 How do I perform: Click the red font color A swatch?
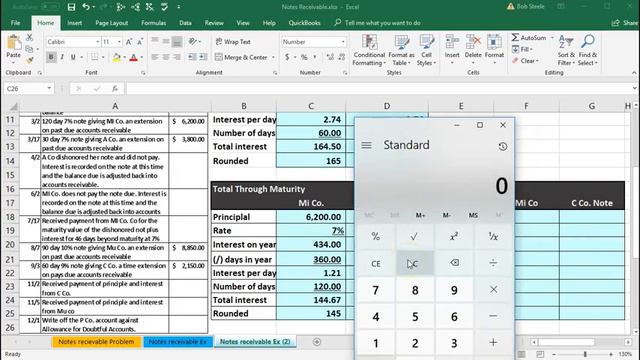133,57
